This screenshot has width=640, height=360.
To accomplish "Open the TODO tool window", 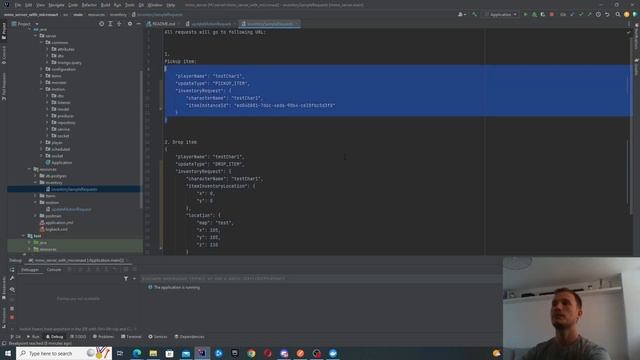I will coord(78,337).
